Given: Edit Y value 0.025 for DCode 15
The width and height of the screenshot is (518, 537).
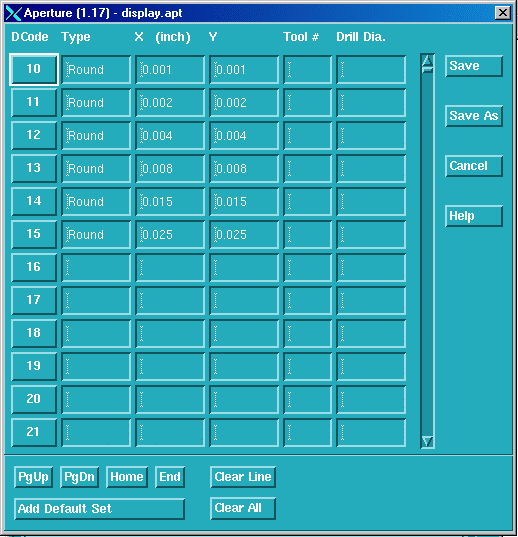Looking at the screenshot, I should (244, 235).
